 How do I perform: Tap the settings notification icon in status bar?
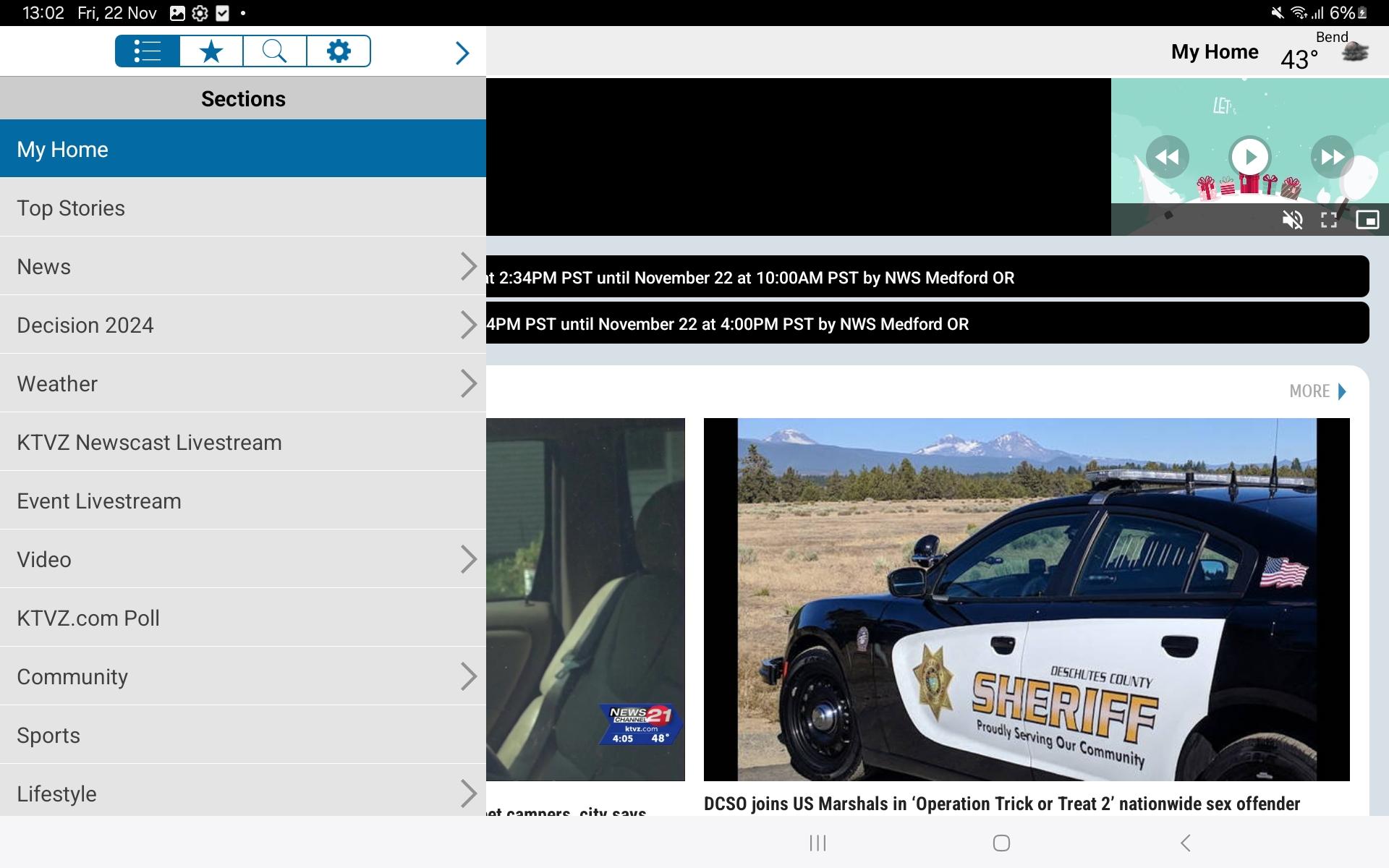click(x=200, y=13)
